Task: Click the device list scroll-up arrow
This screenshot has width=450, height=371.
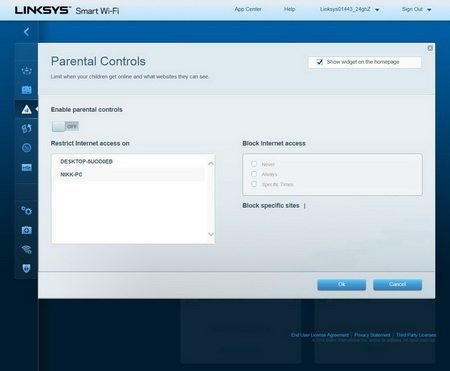Action: pyautogui.click(x=211, y=163)
